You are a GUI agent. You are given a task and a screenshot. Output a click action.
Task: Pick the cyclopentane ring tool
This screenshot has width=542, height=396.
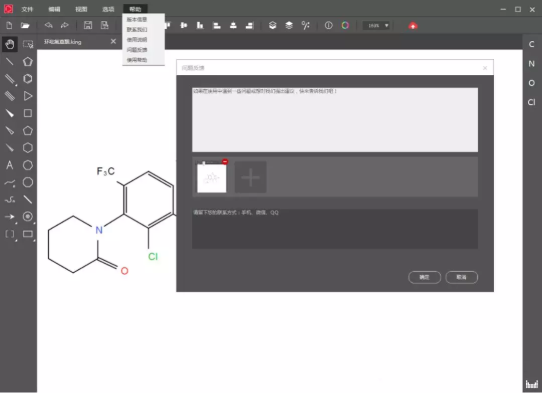tap(28, 131)
